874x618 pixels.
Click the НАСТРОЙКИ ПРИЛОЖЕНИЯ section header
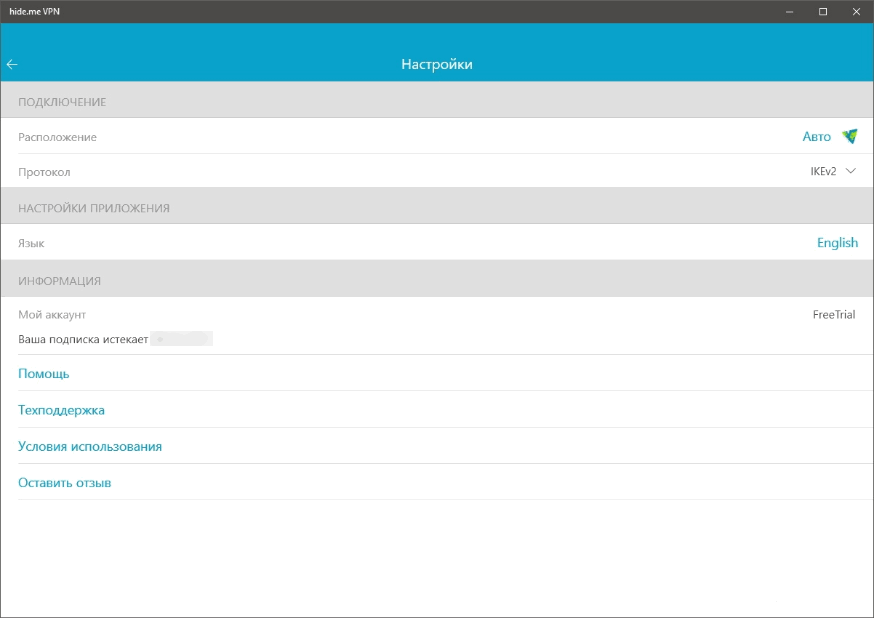point(94,208)
